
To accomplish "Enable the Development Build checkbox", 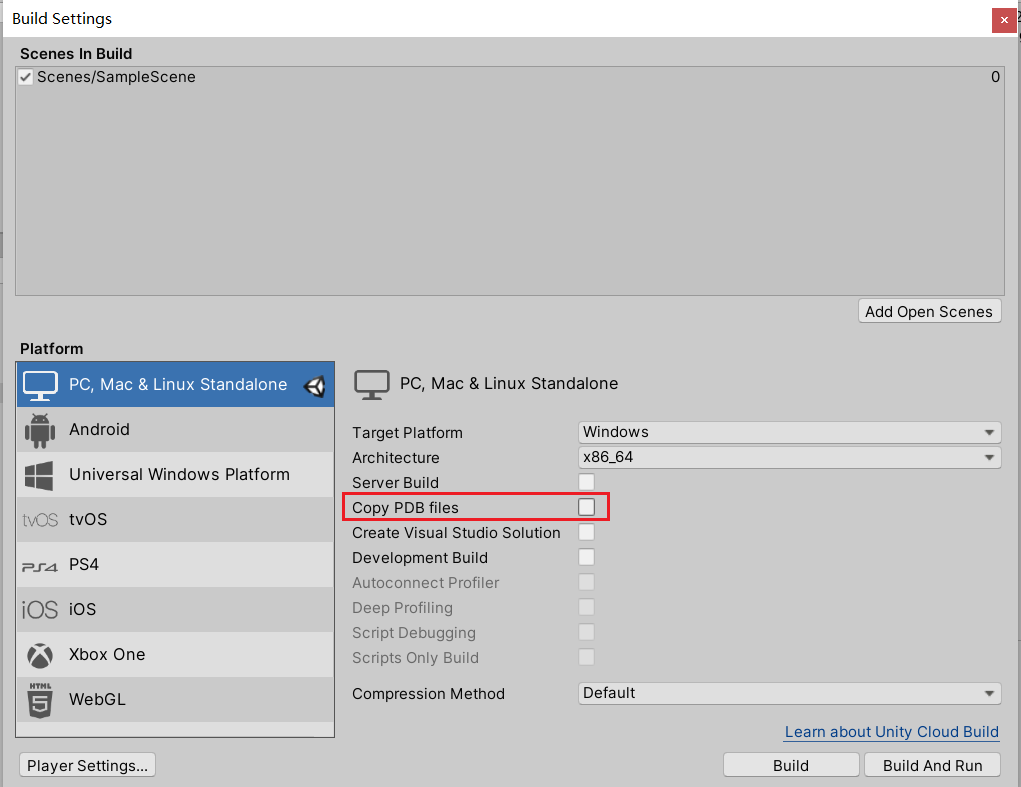I will pyautogui.click(x=586, y=557).
